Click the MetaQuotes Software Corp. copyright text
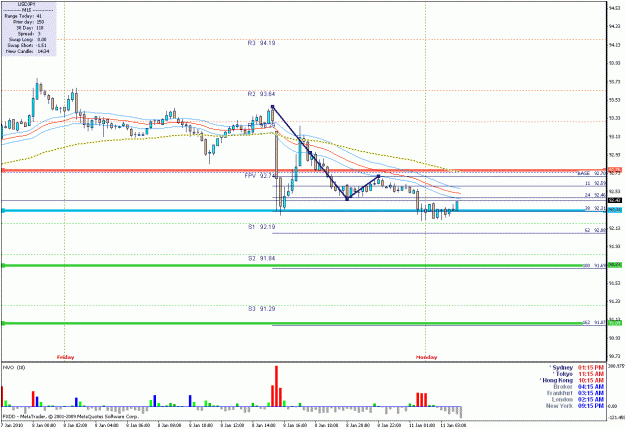The height and width of the screenshot is (429, 625). pyautogui.click(x=106, y=416)
